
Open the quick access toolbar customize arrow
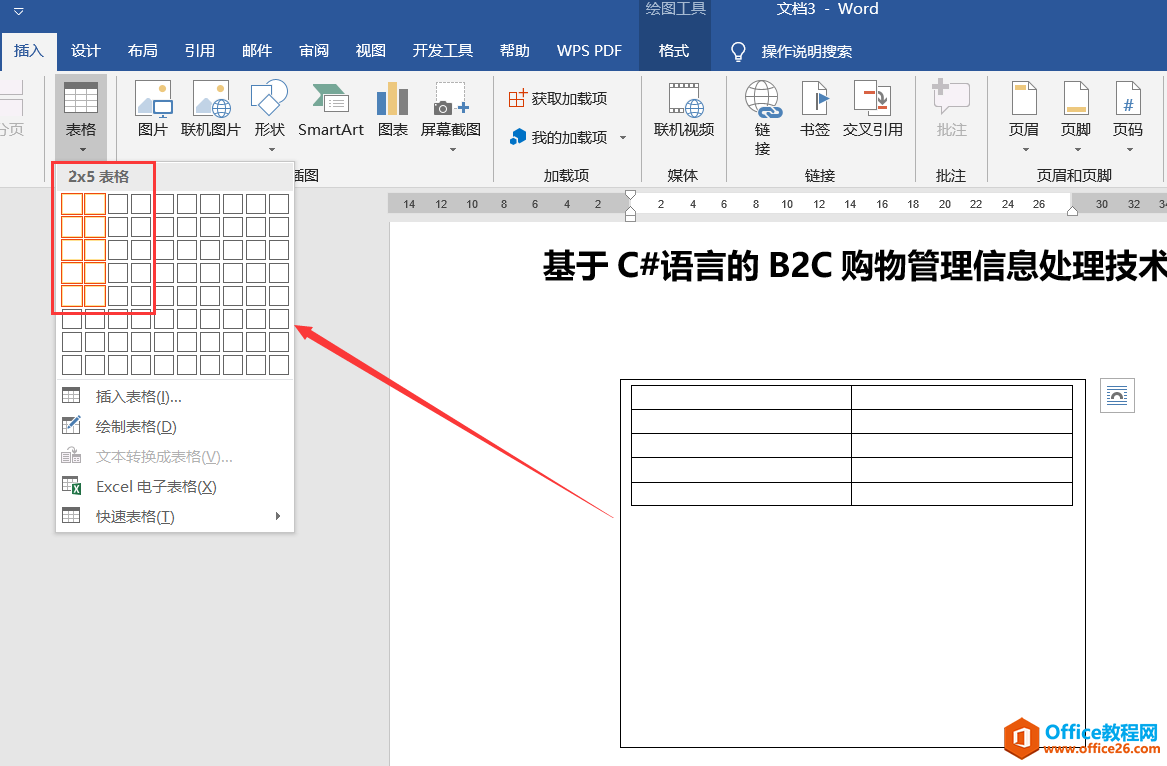(x=19, y=11)
